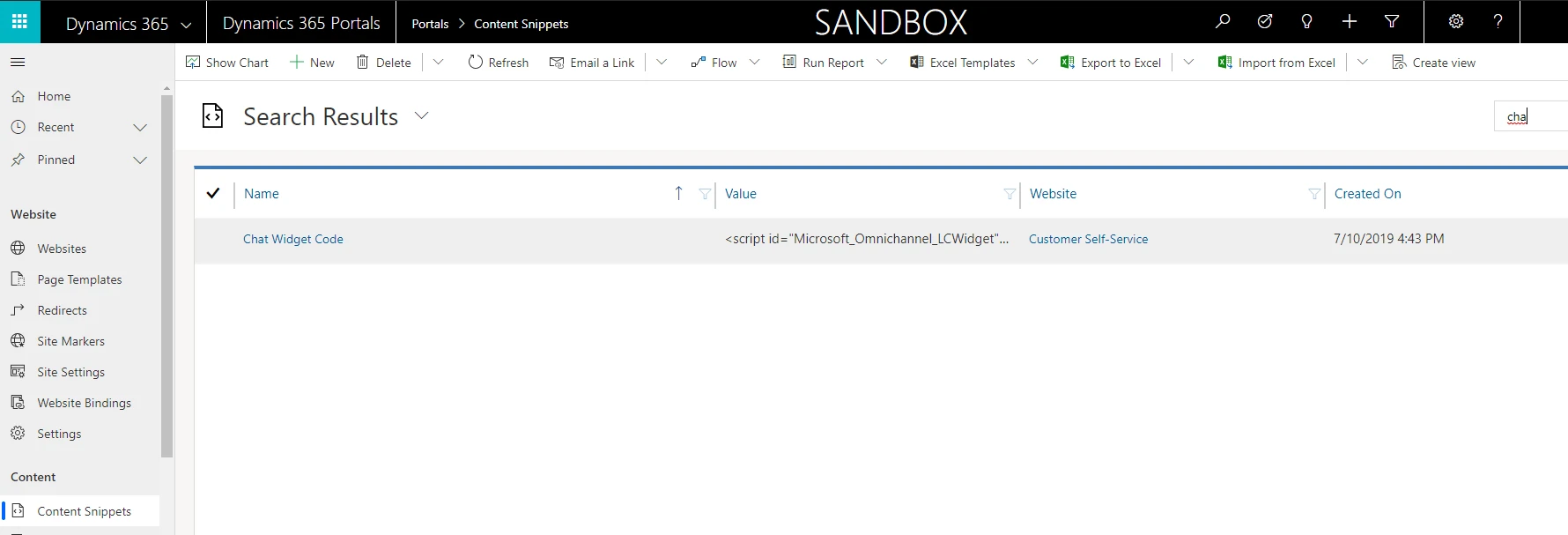Click Run Report
Screen dimensions: 1568x535
click(824, 63)
